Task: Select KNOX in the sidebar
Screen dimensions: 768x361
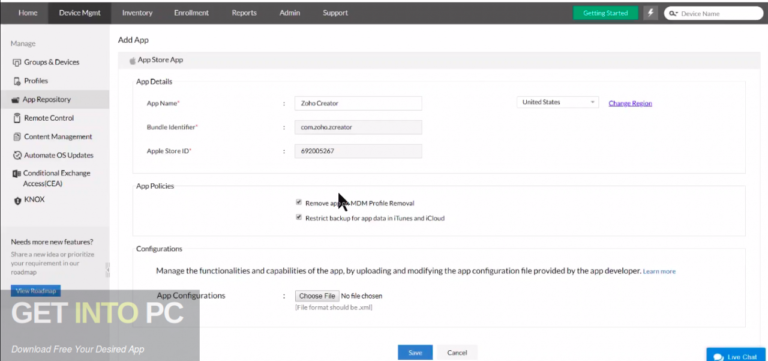Action: coord(34,200)
